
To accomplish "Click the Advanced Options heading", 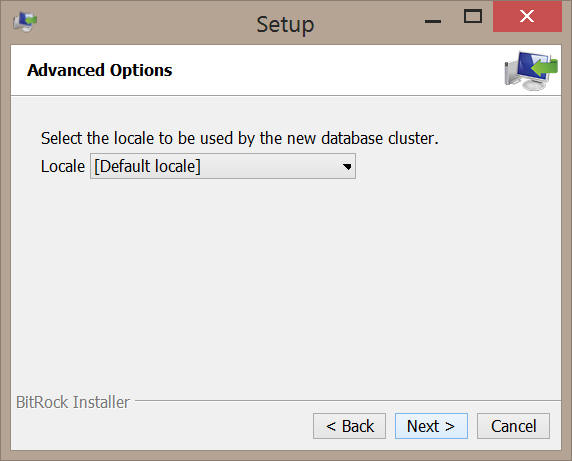I will (100, 70).
